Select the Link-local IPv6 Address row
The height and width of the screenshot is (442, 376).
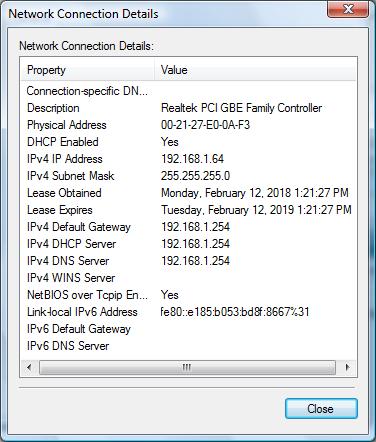[189, 312]
